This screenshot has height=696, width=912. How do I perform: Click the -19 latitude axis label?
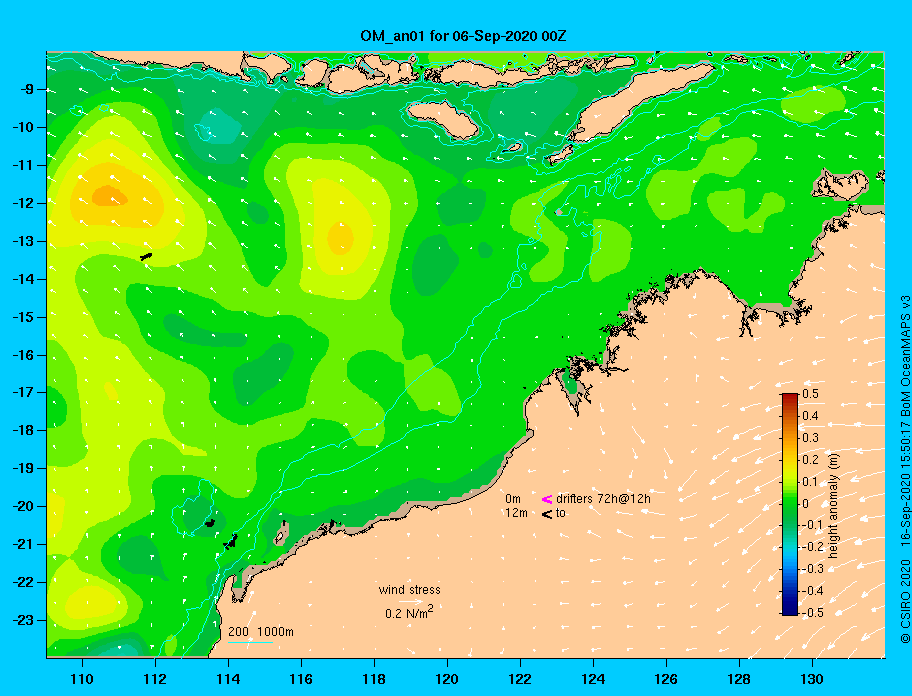click(23, 468)
